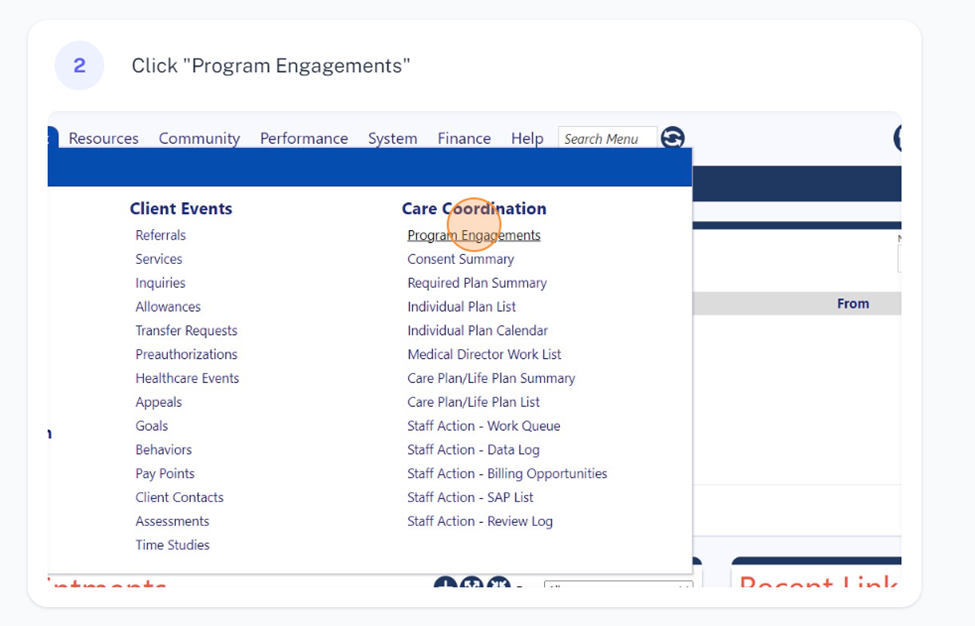
Task: Open Referrals under Client Events
Action: coord(160,235)
